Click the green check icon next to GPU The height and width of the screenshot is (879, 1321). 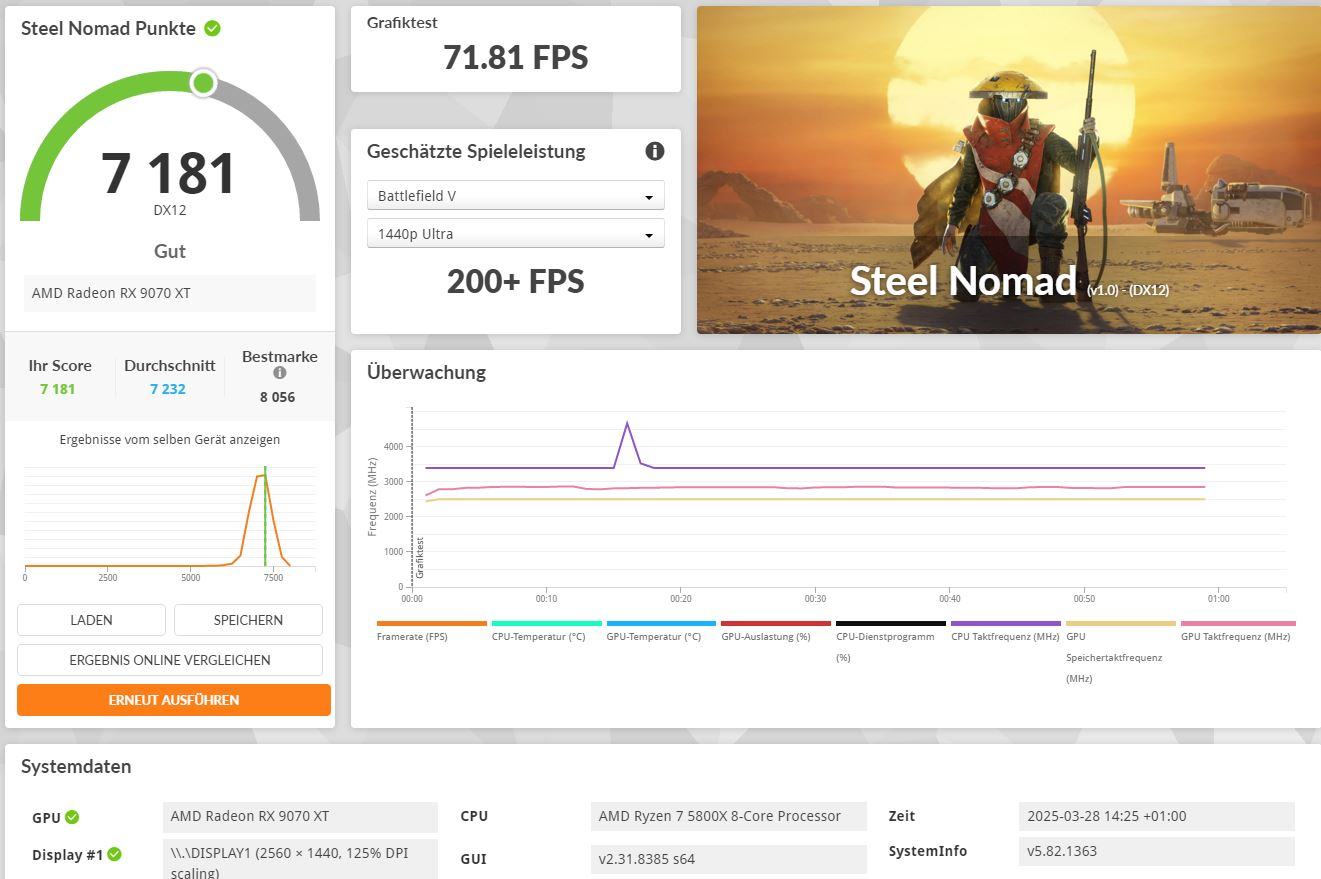pyautogui.click(x=72, y=817)
